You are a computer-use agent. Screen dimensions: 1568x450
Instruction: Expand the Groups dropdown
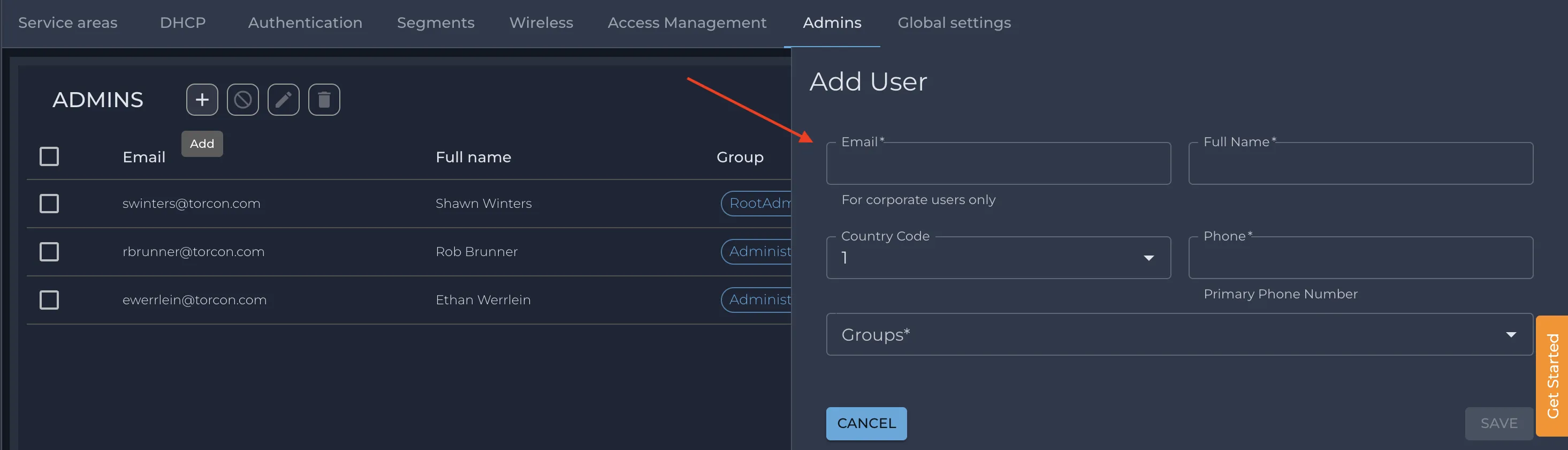[1179, 334]
